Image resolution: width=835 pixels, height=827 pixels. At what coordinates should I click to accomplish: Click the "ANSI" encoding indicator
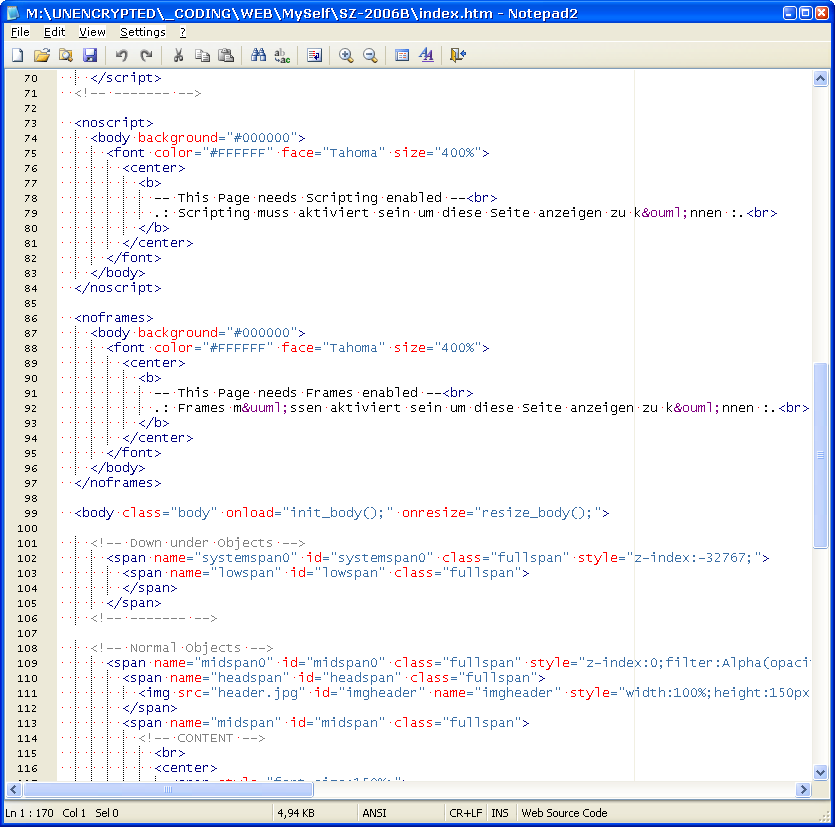374,813
